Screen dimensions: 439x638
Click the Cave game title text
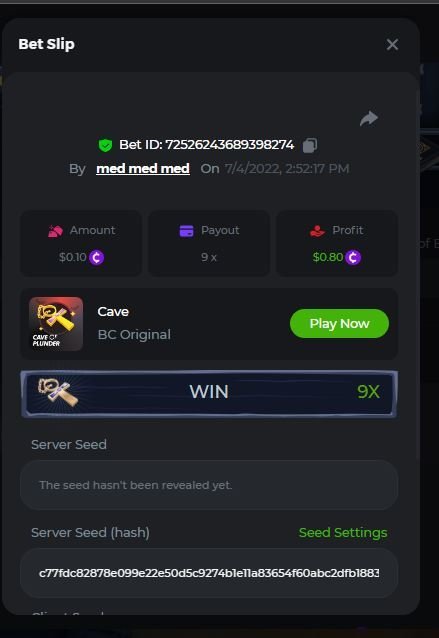tap(113, 312)
